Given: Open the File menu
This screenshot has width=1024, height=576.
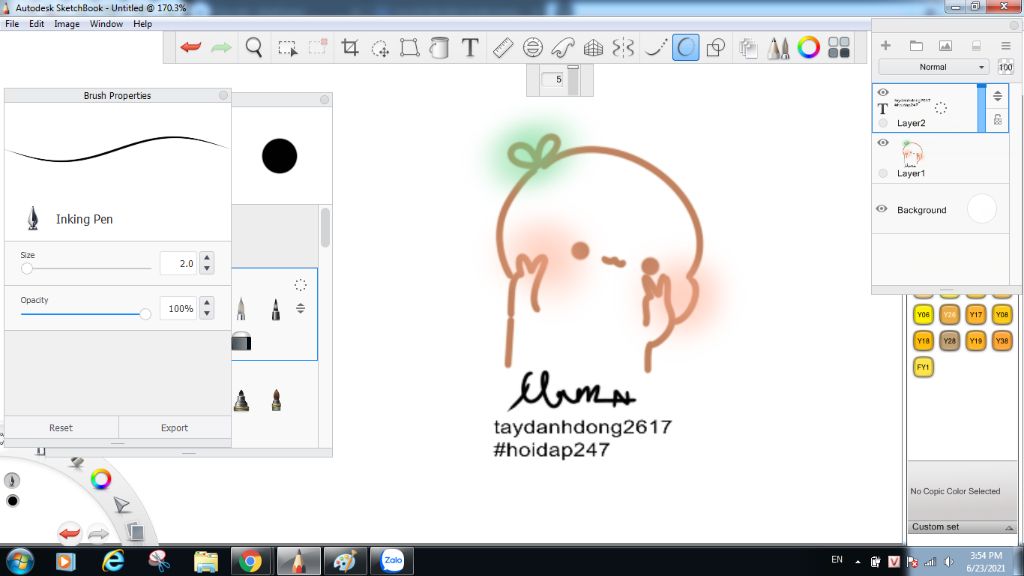Looking at the screenshot, I should [12, 24].
